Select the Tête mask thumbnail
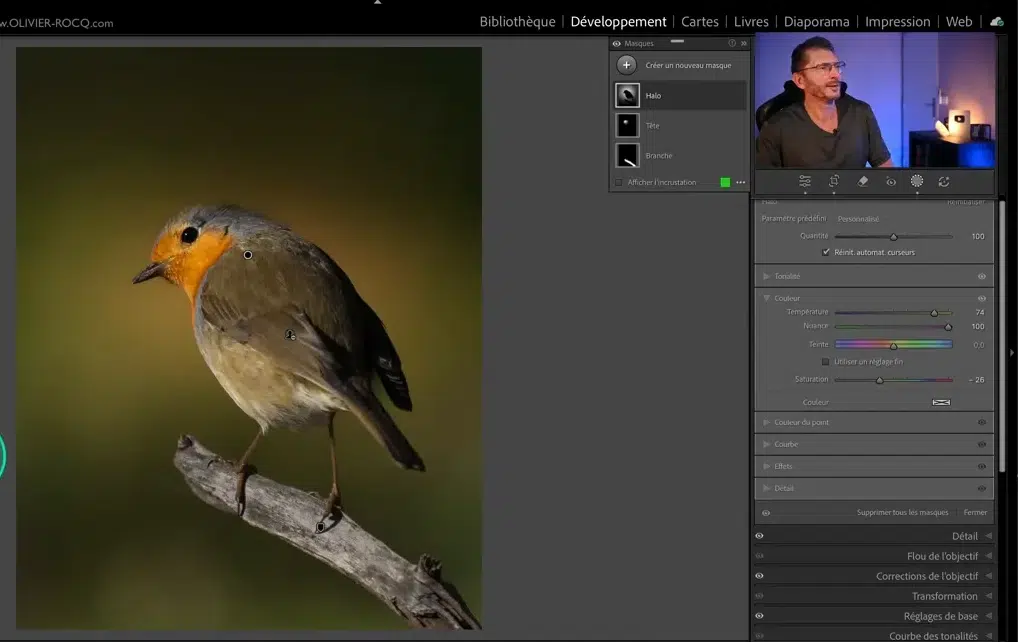The height and width of the screenshot is (642, 1018). (x=627, y=125)
